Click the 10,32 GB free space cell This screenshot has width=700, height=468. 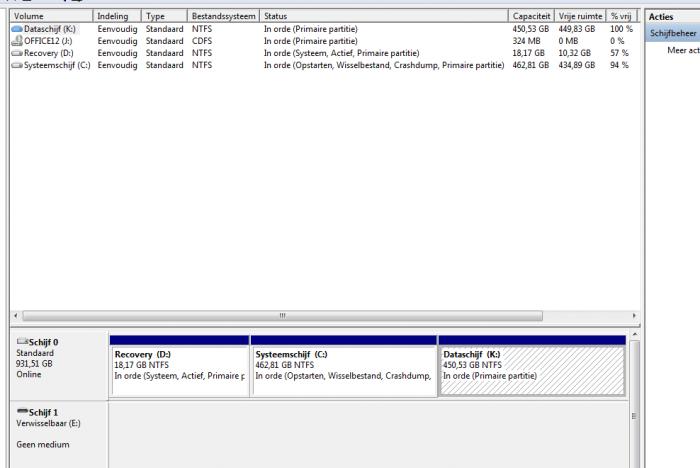click(x=575, y=53)
